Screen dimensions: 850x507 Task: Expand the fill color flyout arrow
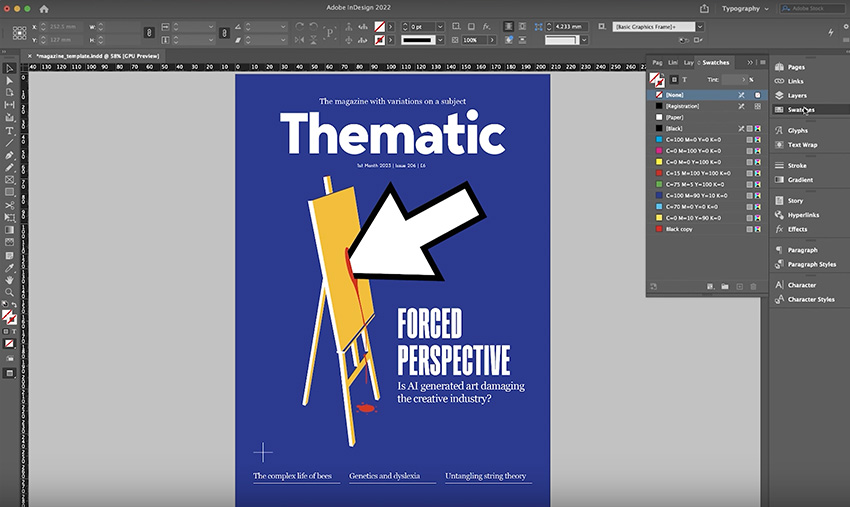390,27
